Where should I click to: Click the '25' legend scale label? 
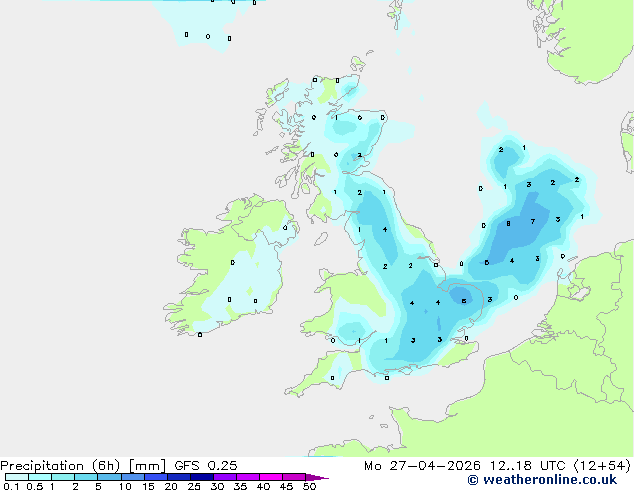(x=194, y=486)
